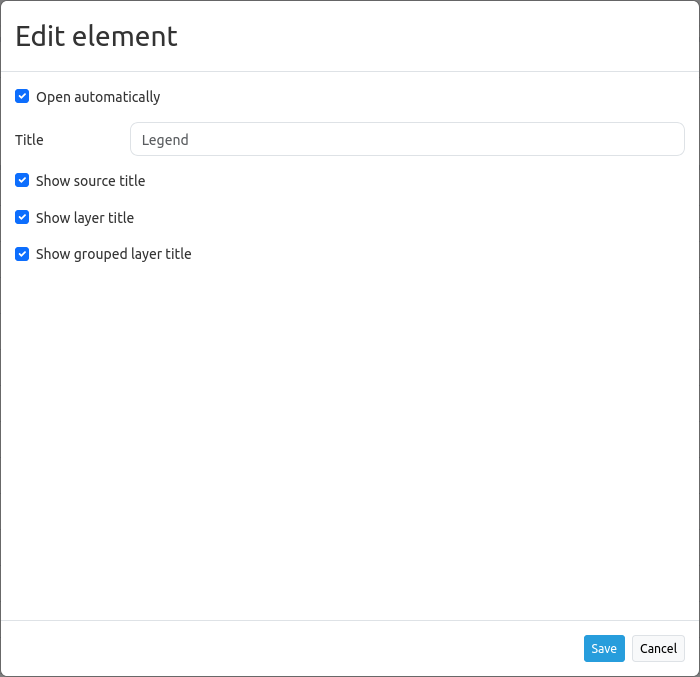Focus the Title text input field
This screenshot has width=700, height=677.
click(x=407, y=139)
